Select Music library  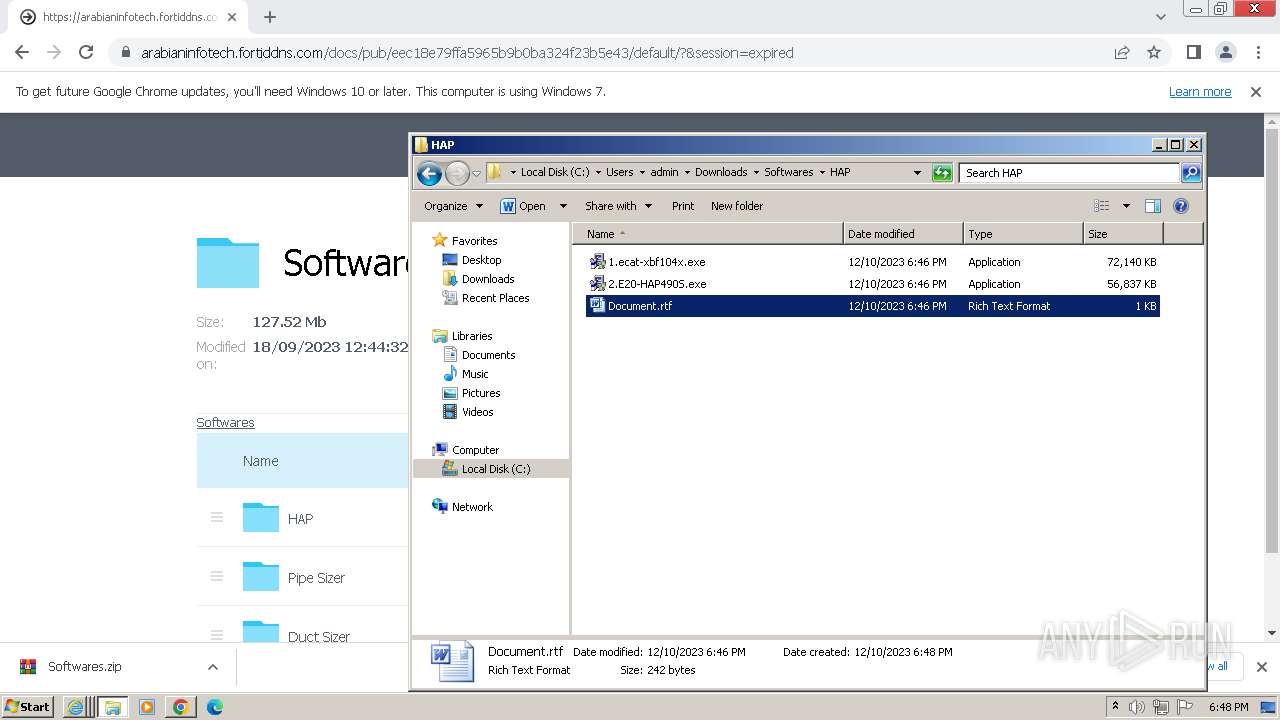474,374
